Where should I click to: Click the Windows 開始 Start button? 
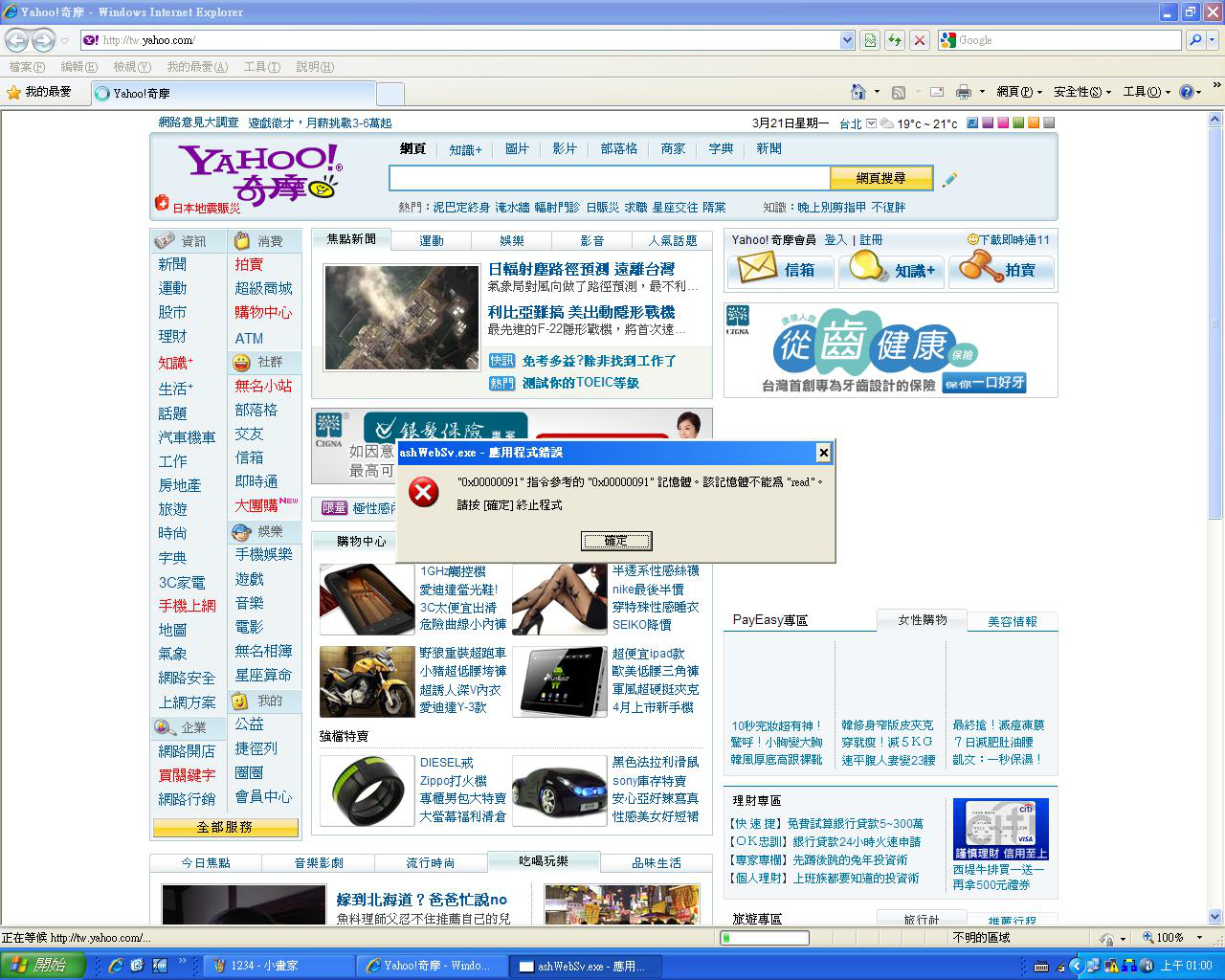pos(43,966)
